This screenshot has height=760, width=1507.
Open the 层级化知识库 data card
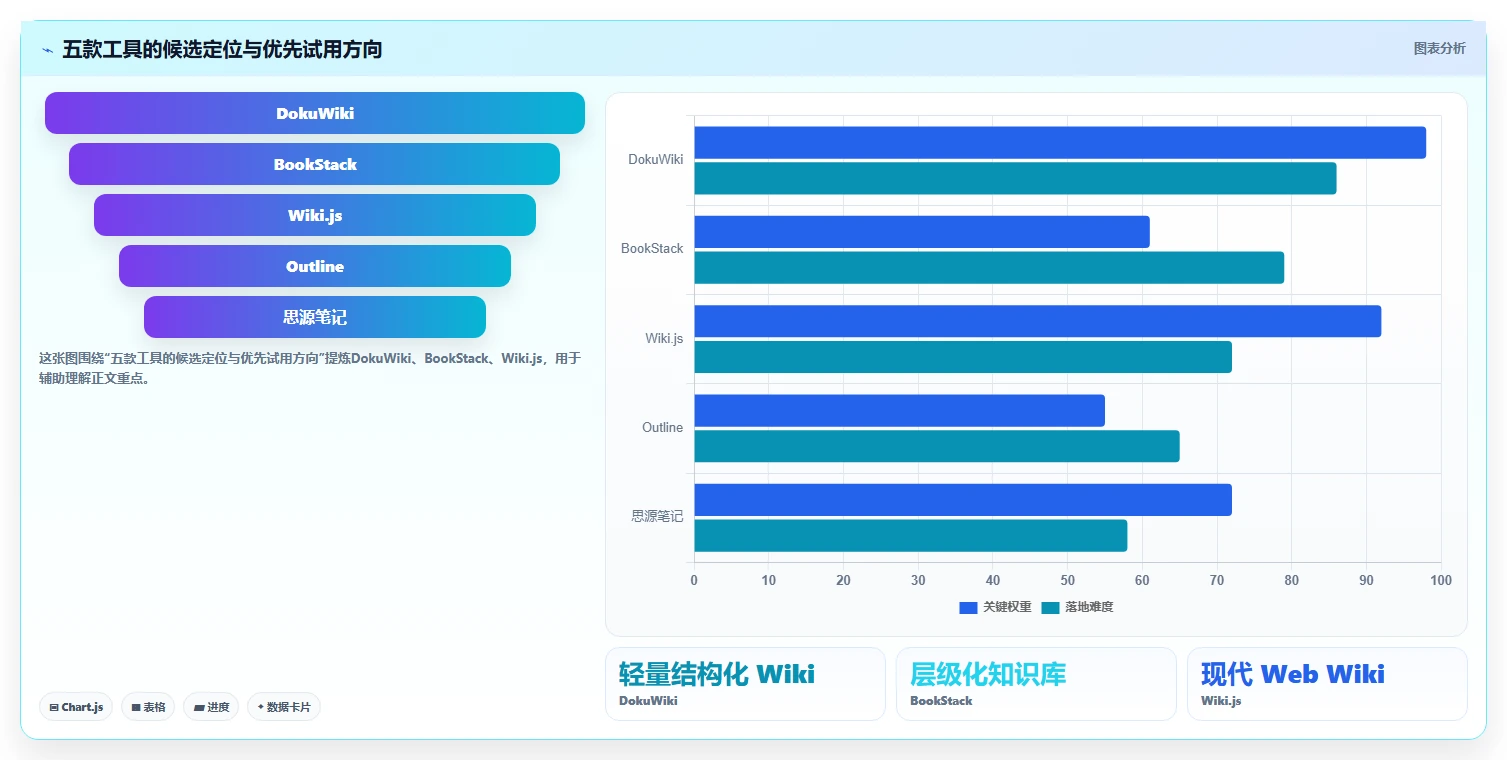point(1036,684)
